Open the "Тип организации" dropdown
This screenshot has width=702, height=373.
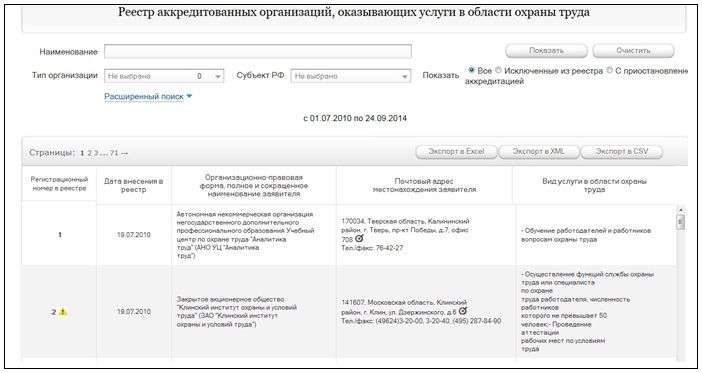164,76
